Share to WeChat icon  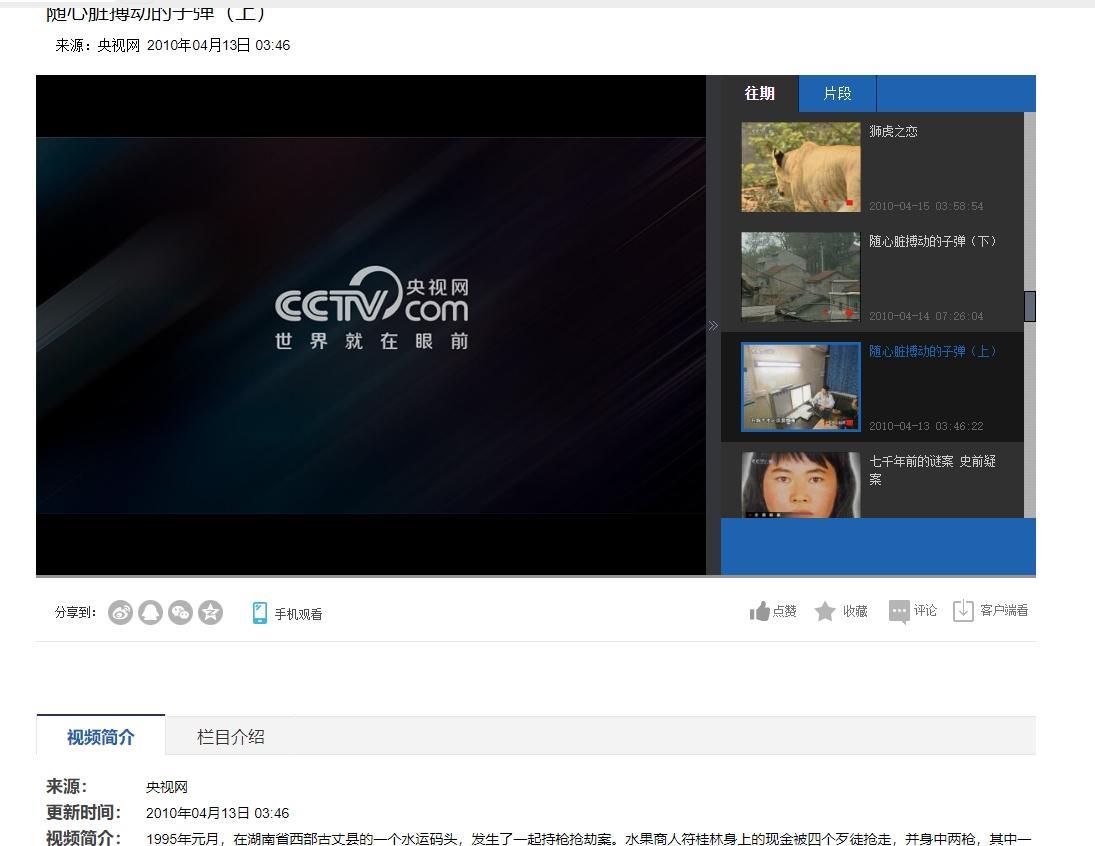(180, 613)
